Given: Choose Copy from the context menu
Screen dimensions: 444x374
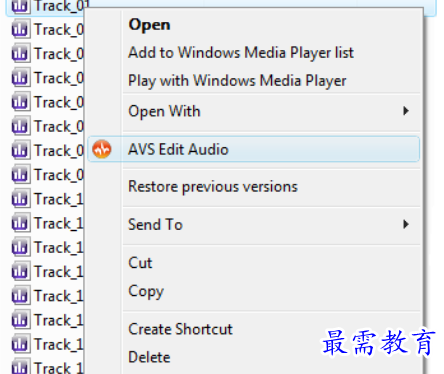Looking at the screenshot, I should (x=146, y=292).
